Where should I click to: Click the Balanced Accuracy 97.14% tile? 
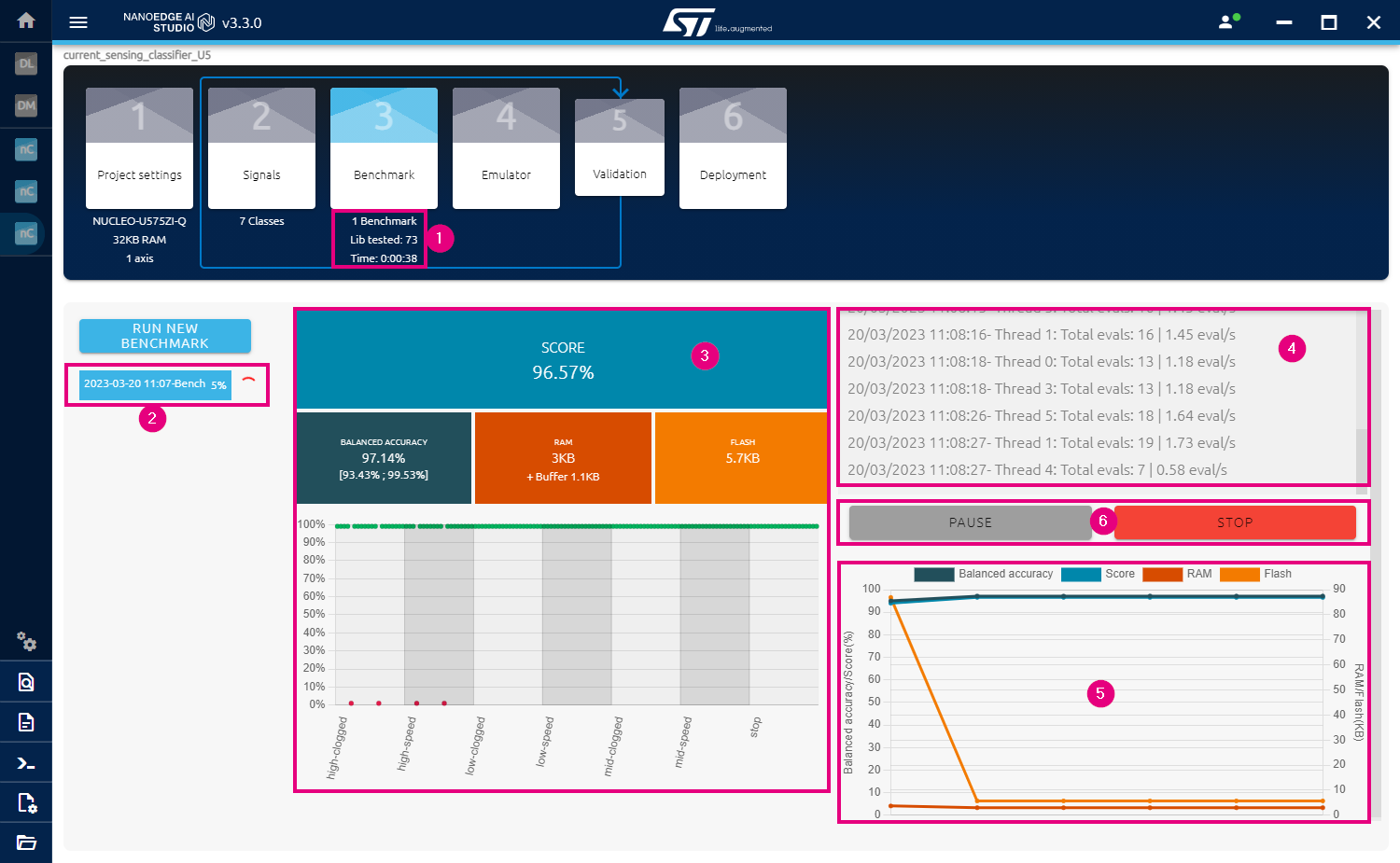point(384,458)
